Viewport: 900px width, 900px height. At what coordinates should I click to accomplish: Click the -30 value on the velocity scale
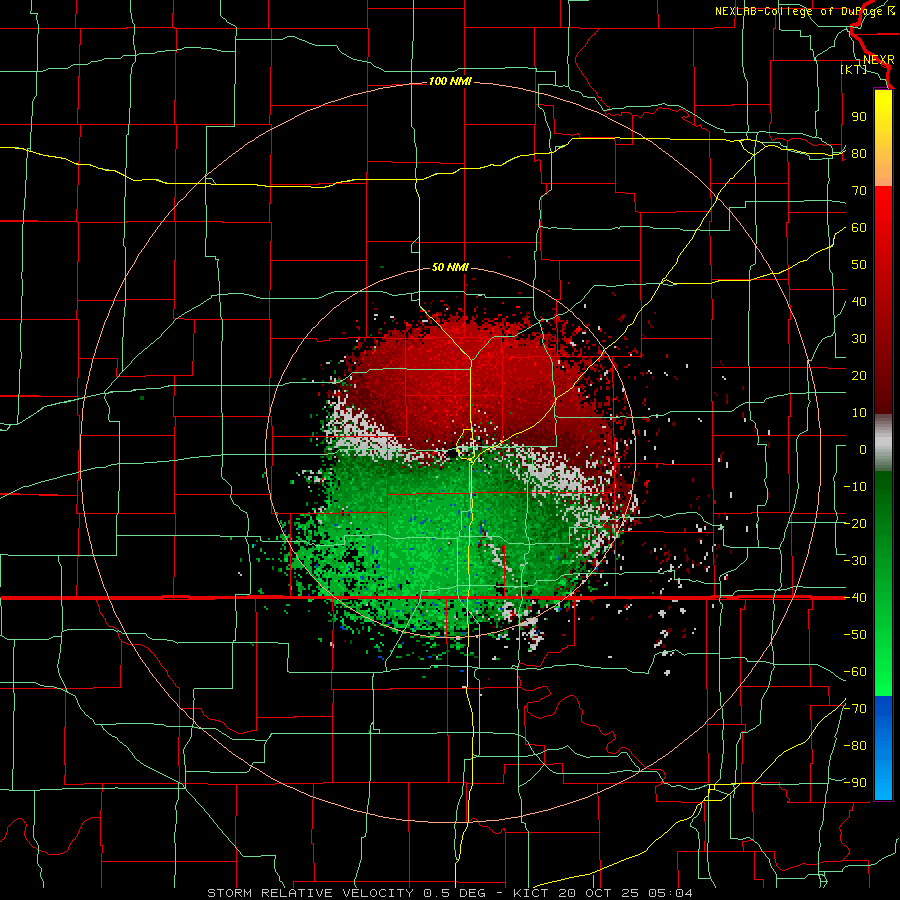coord(855,561)
